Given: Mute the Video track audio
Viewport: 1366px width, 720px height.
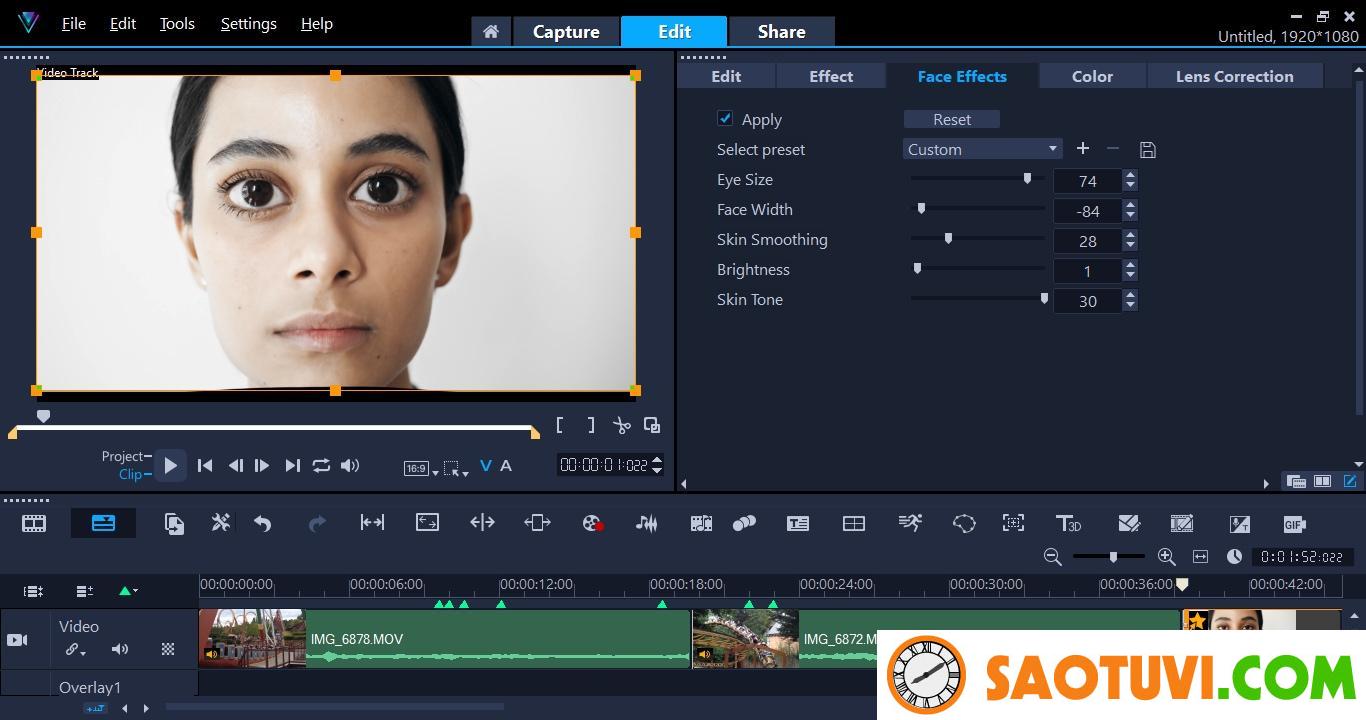Looking at the screenshot, I should (x=120, y=649).
